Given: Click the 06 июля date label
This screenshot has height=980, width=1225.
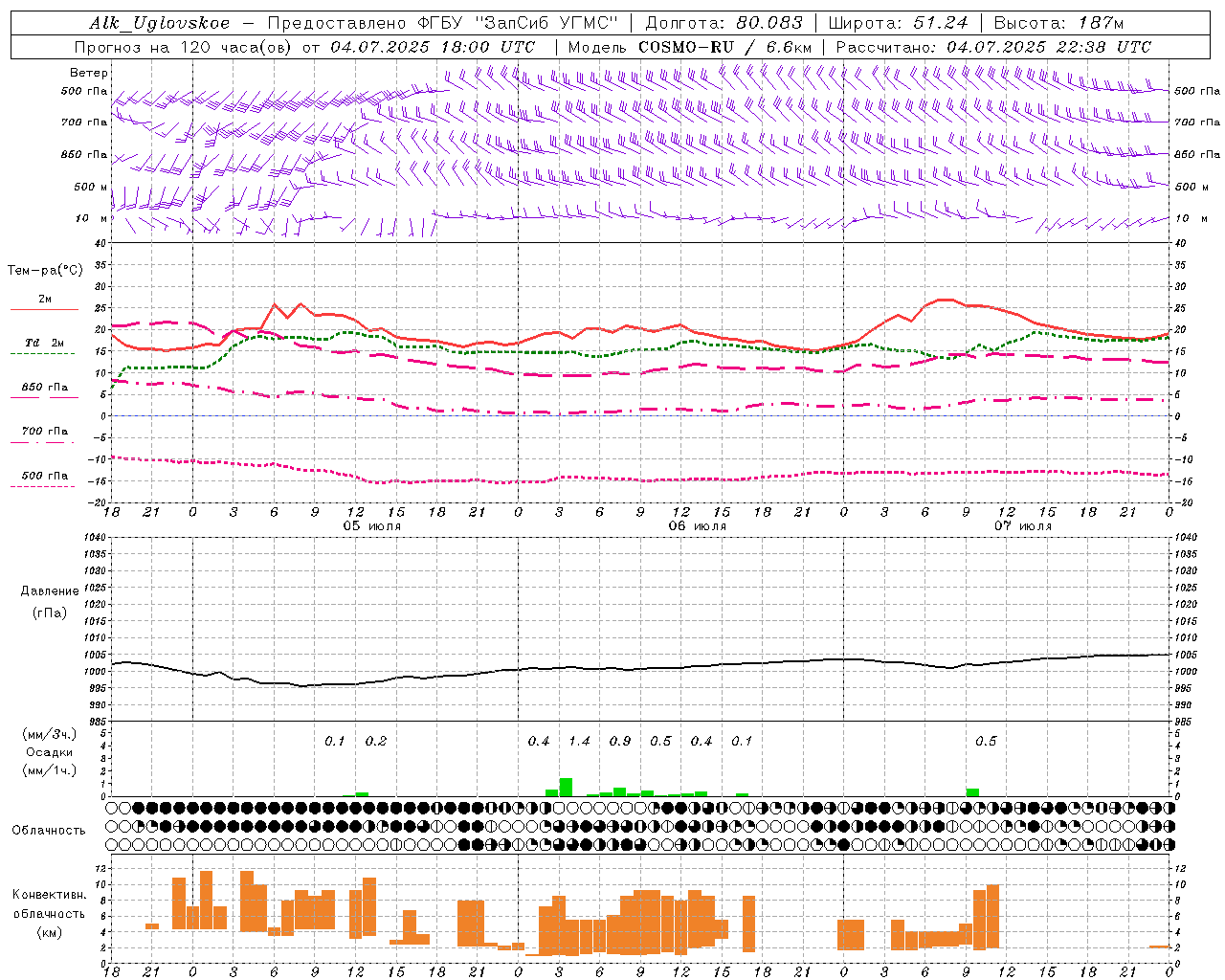Looking at the screenshot, I should 698,526.
